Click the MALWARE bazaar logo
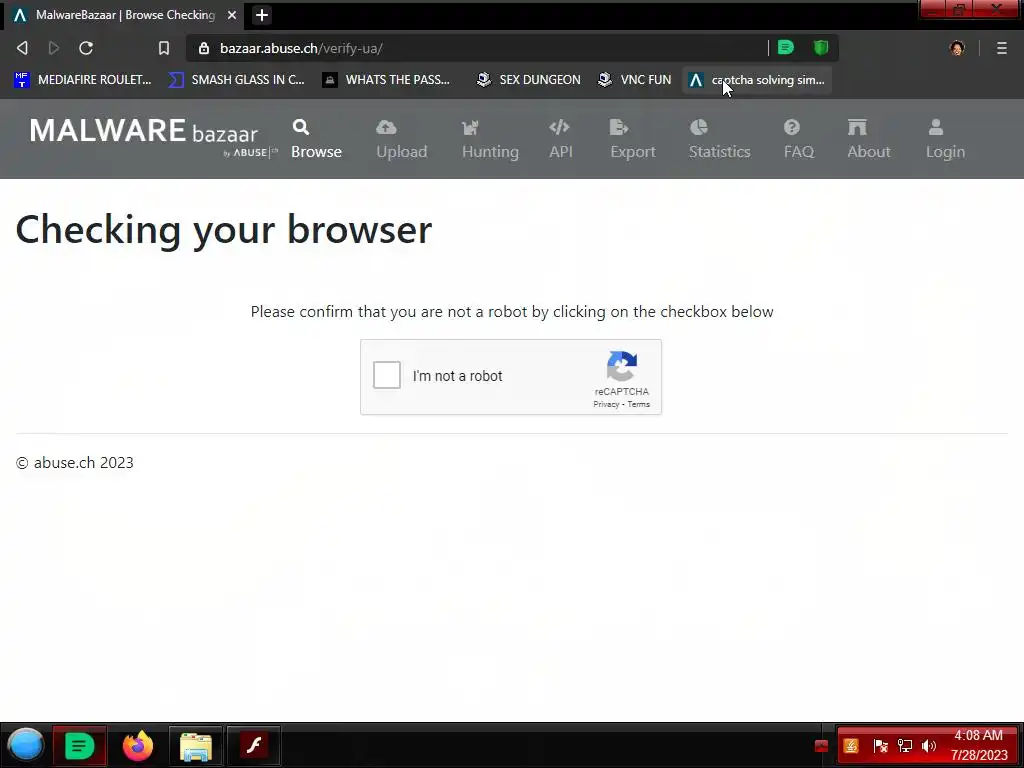Image resolution: width=1024 pixels, height=768 pixels. 153,136
